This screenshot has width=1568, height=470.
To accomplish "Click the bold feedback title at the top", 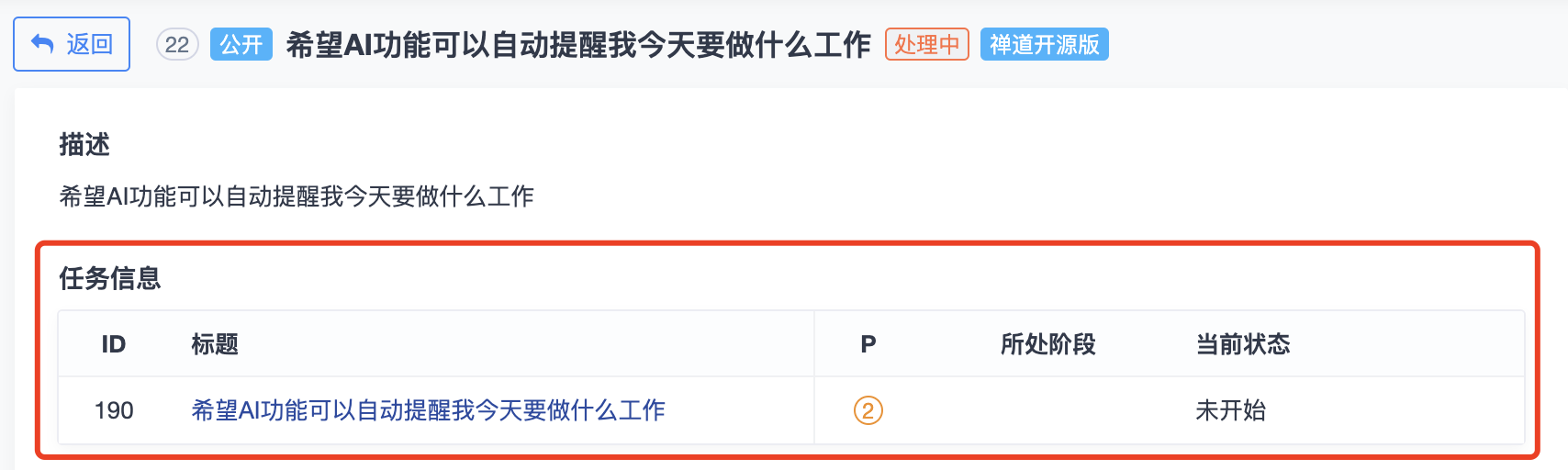I will pos(578,44).
